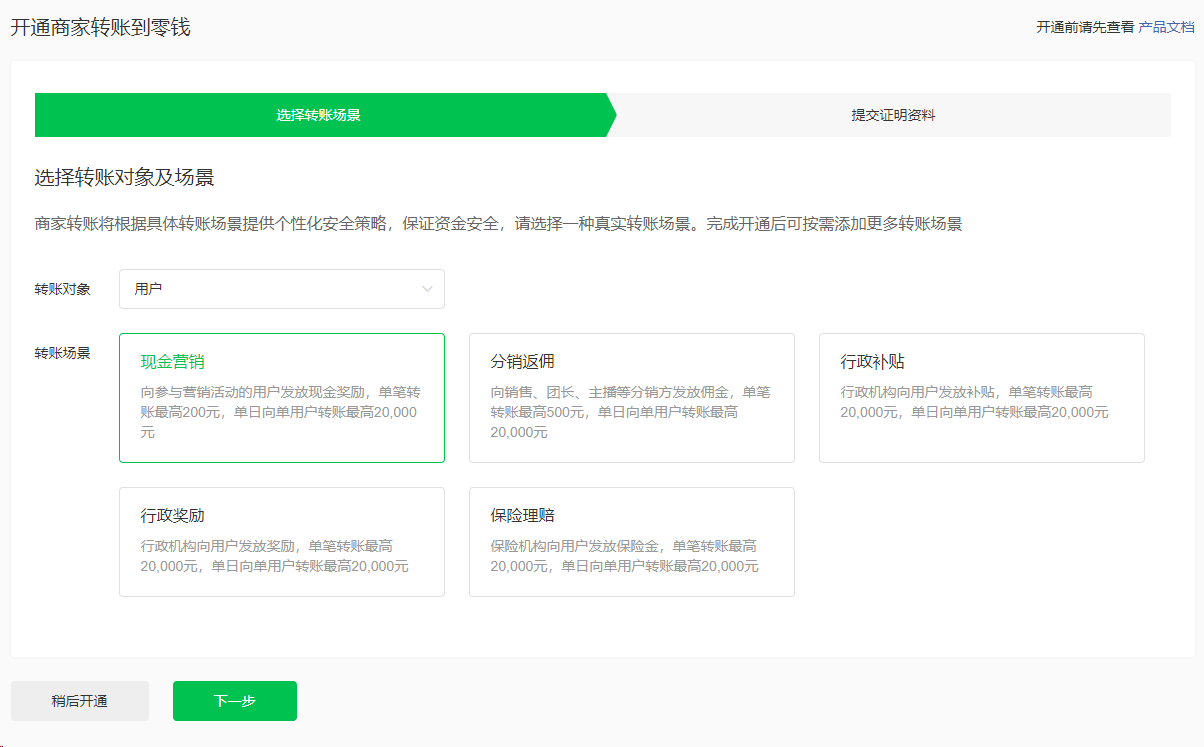Click the 转账场景 field label
This screenshot has width=1204, height=747.
point(63,353)
